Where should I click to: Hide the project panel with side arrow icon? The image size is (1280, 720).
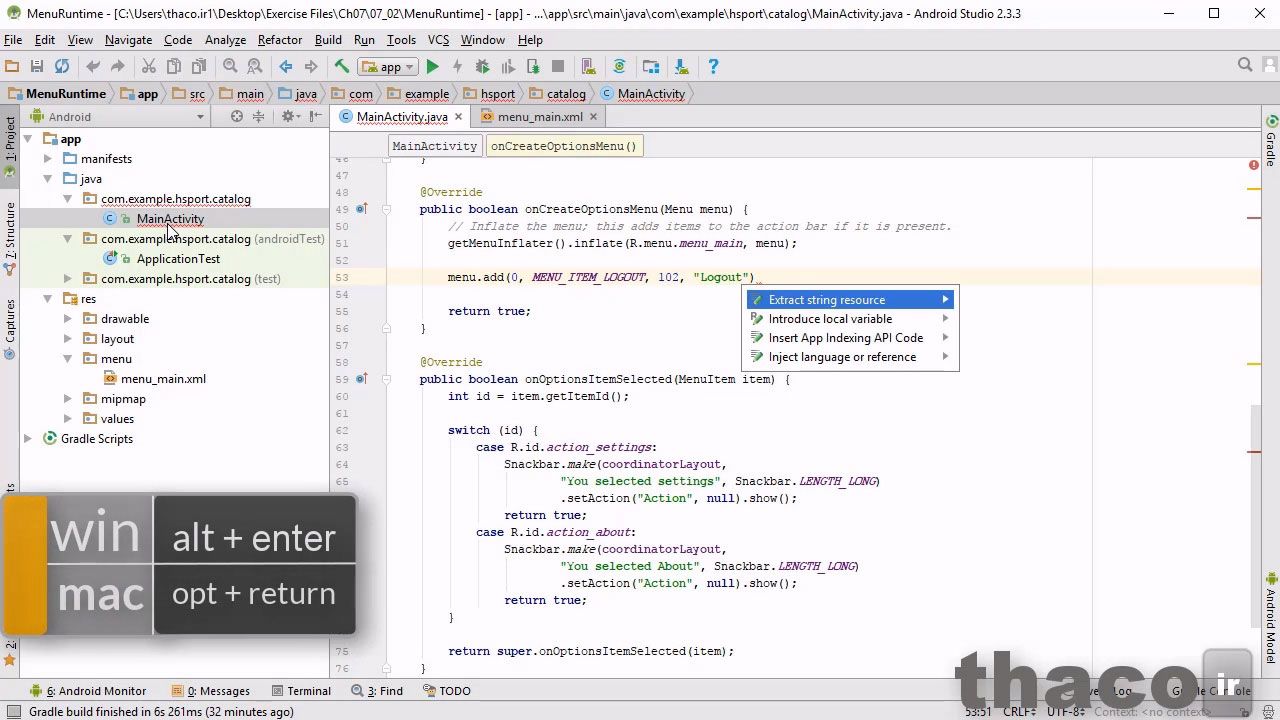316,116
